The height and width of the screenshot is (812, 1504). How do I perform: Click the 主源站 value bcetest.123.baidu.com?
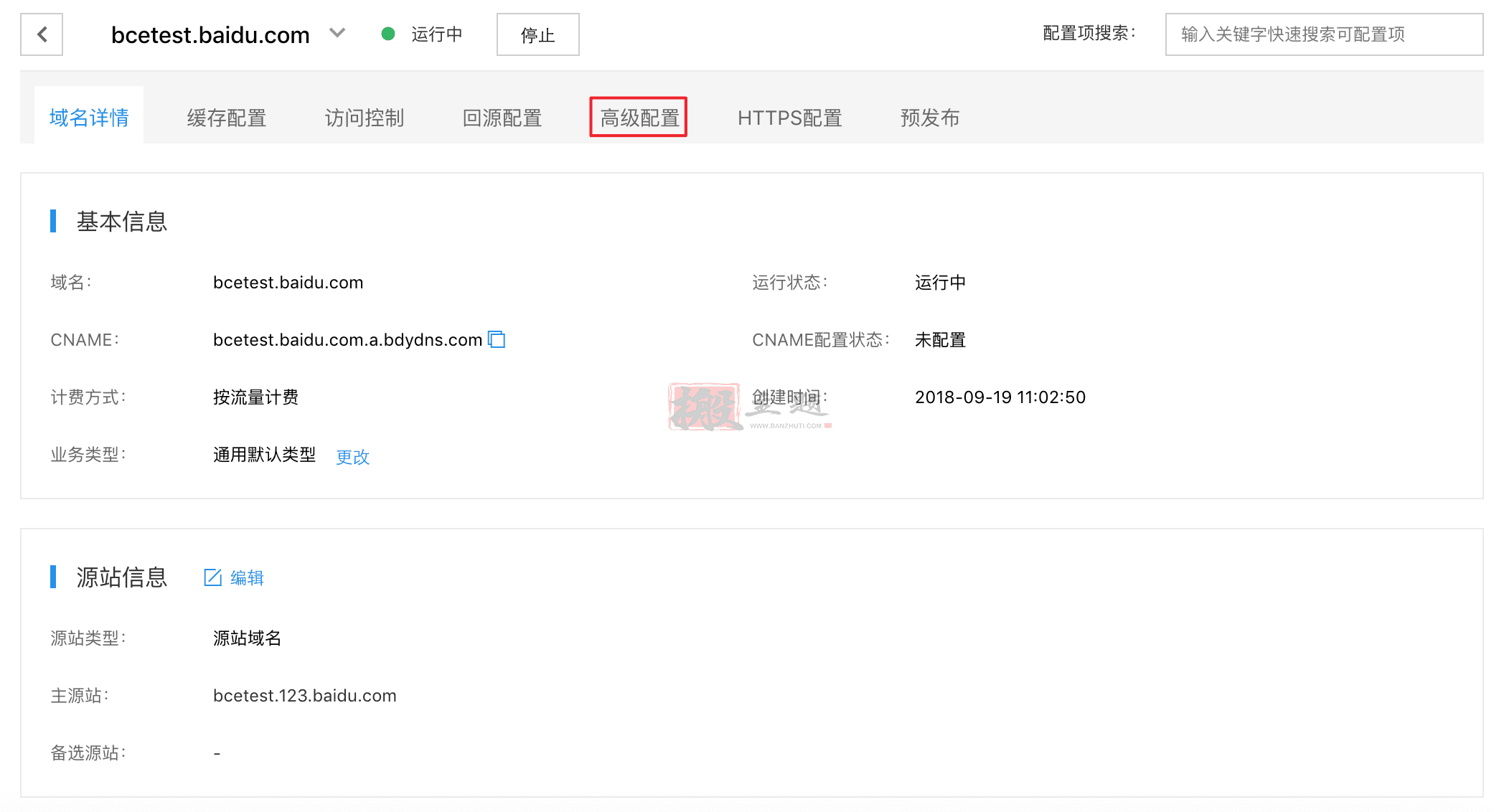coord(305,696)
